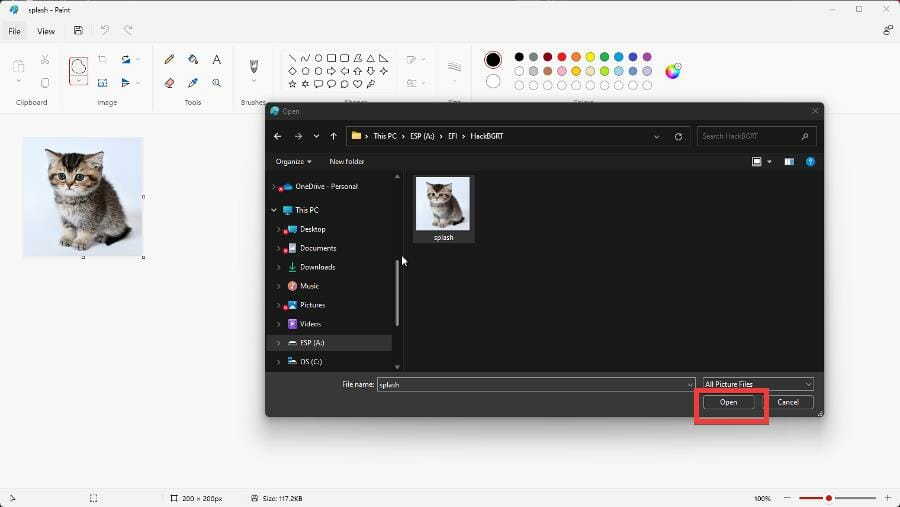This screenshot has width=900, height=507.
Task: Select OS (C:) drive in navigation tree
Action: point(311,362)
